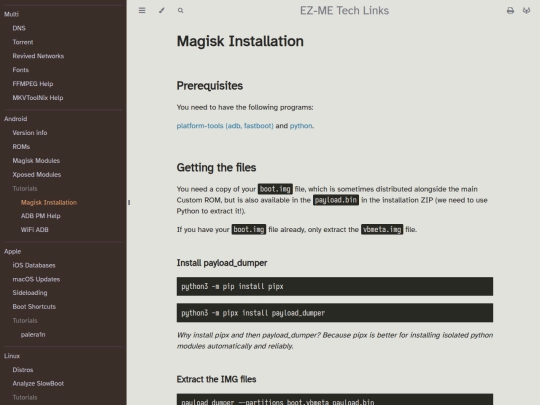This screenshot has width=540, height=405.
Task: Open Version Info page
Action: pos(30,133)
